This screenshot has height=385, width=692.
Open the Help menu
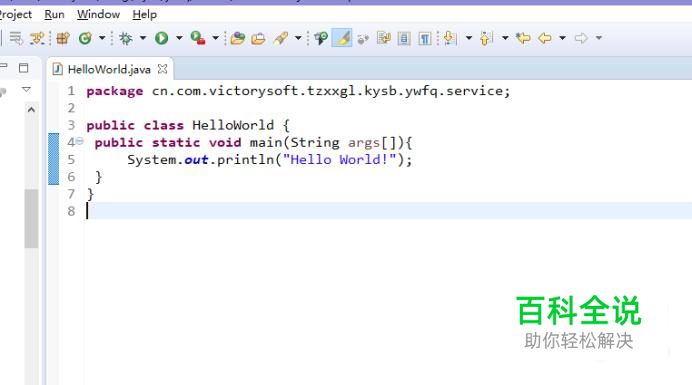(x=144, y=15)
